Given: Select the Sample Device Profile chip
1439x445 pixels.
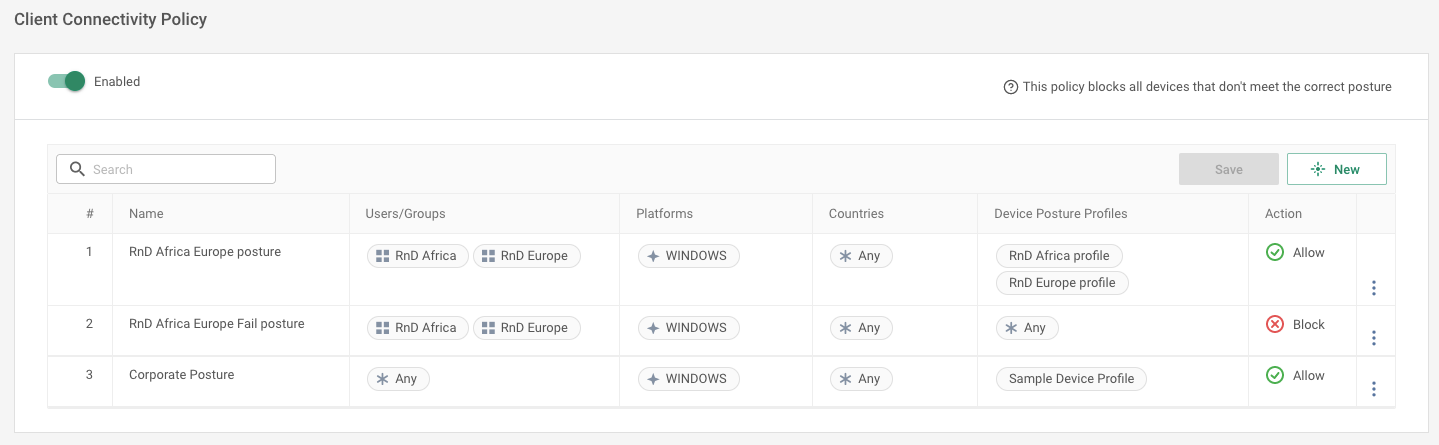Looking at the screenshot, I should tap(1071, 379).
